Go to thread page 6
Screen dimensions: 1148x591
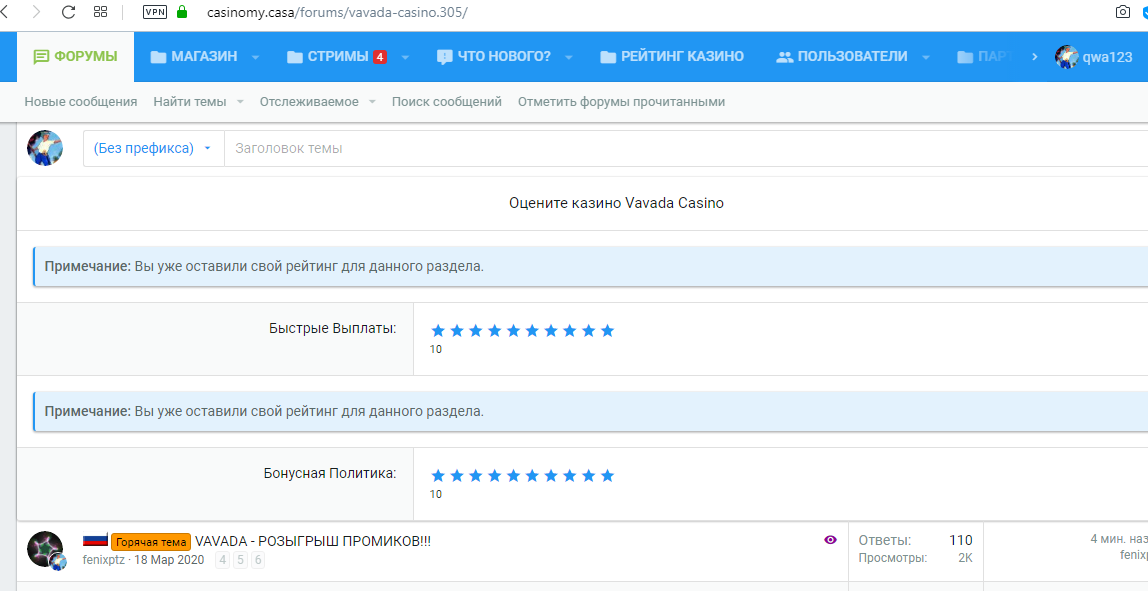258,560
